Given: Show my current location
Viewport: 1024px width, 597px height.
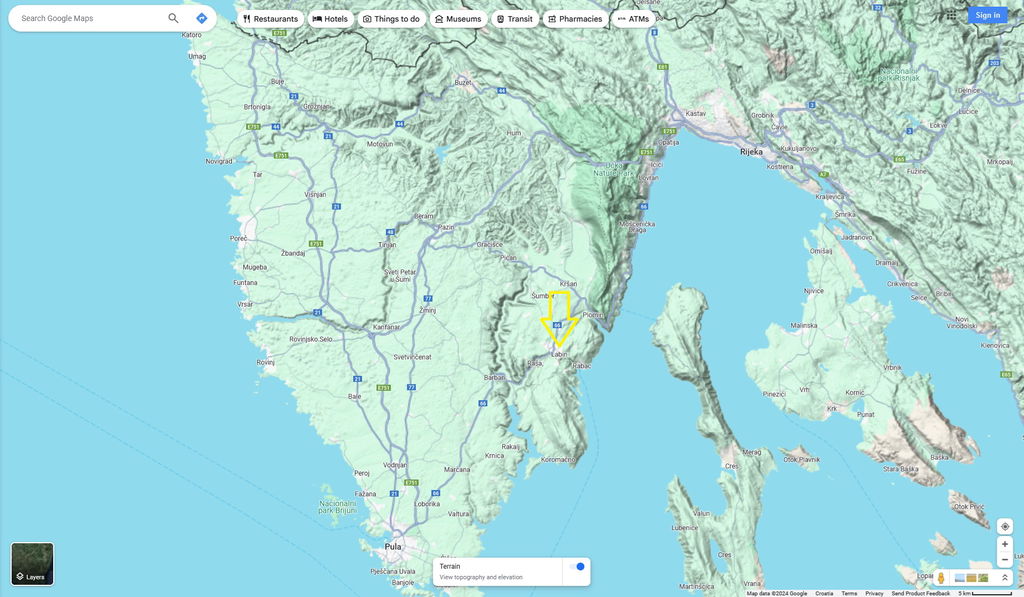Looking at the screenshot, I should click(x=1005, y=526).
